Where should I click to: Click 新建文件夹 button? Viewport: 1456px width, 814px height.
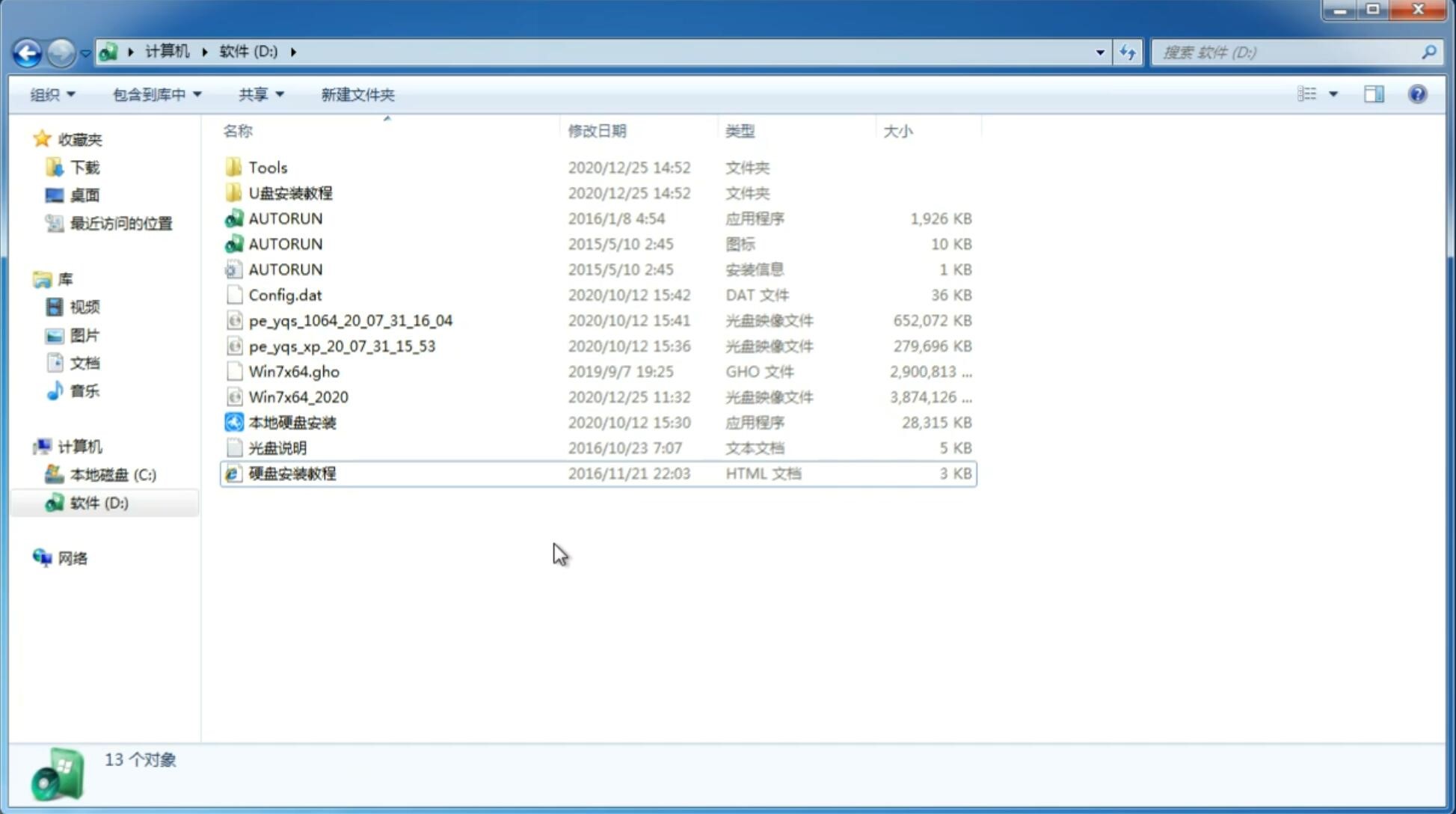357,93
